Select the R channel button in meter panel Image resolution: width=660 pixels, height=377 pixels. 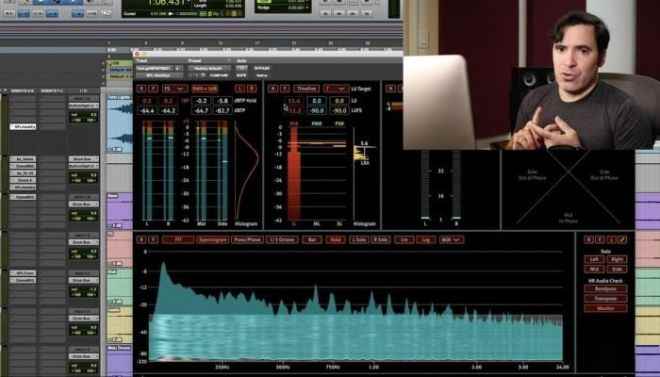coord(252,89)
